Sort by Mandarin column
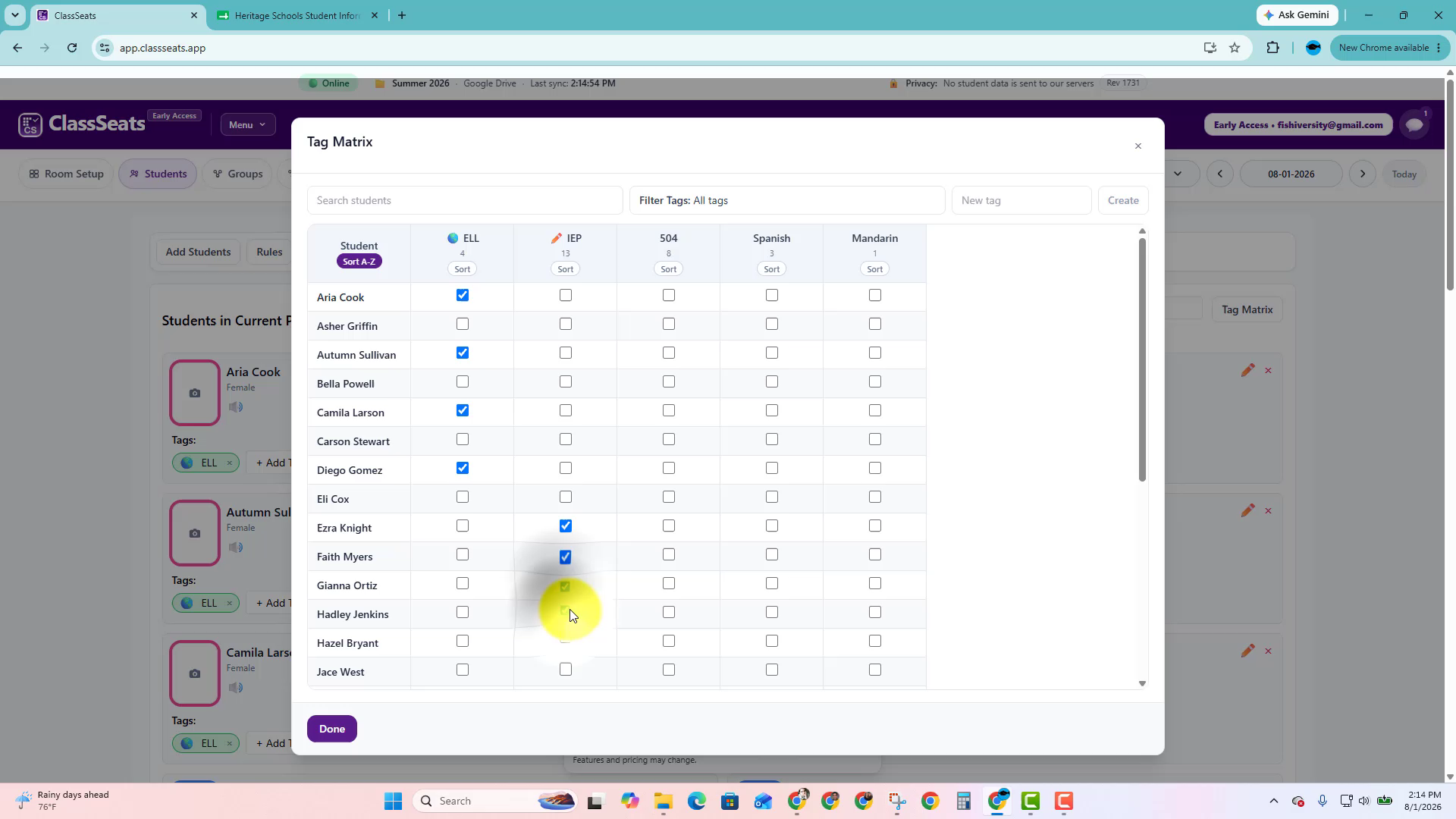This screenshot has height=819, width=1456. pos(875,269)
